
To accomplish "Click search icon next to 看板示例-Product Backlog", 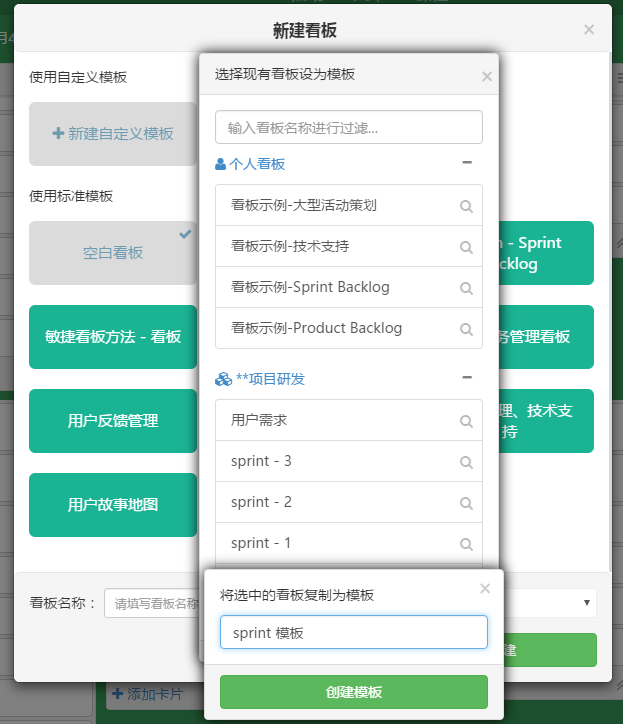I will 466,329.
